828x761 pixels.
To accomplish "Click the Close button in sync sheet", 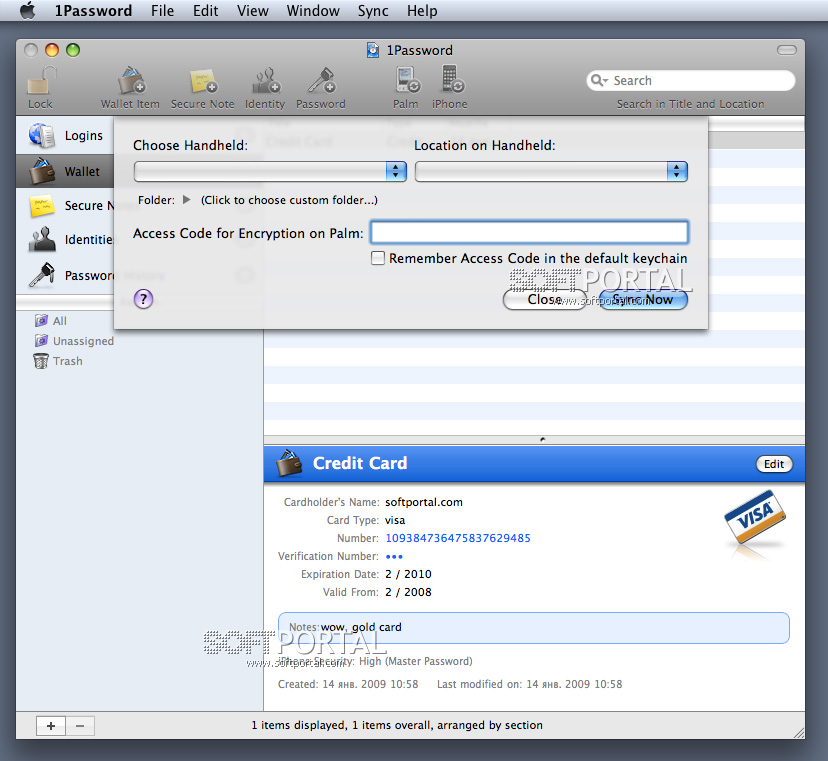I will (545, 299).
